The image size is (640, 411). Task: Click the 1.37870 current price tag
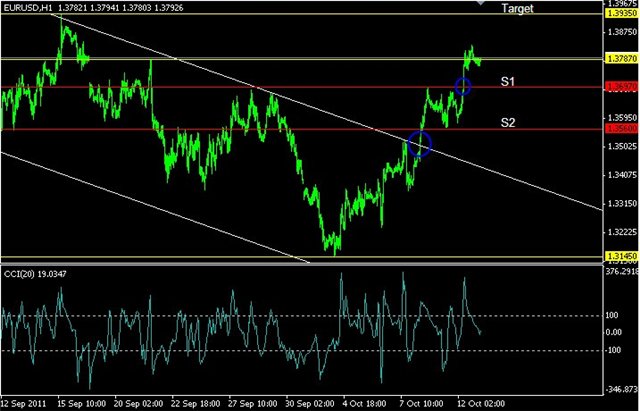point(621,60)
